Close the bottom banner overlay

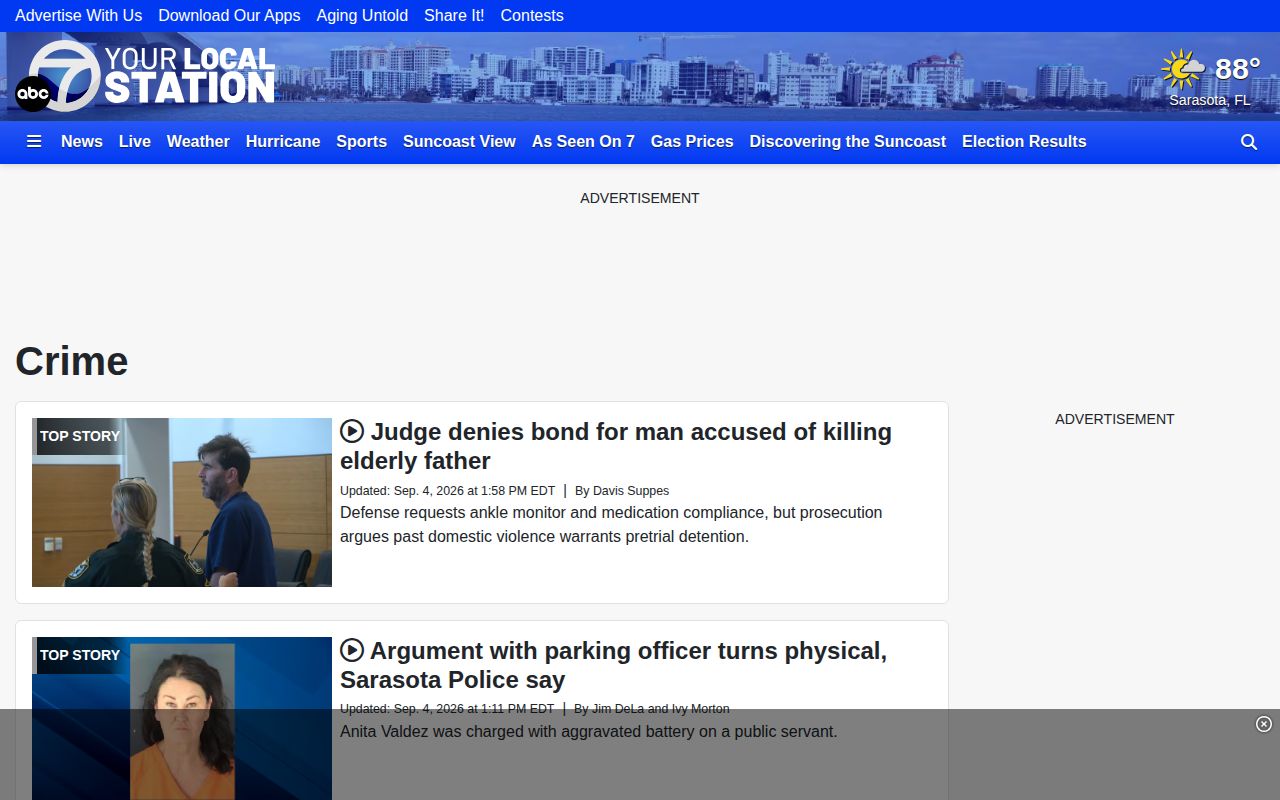pos(1264,724)
